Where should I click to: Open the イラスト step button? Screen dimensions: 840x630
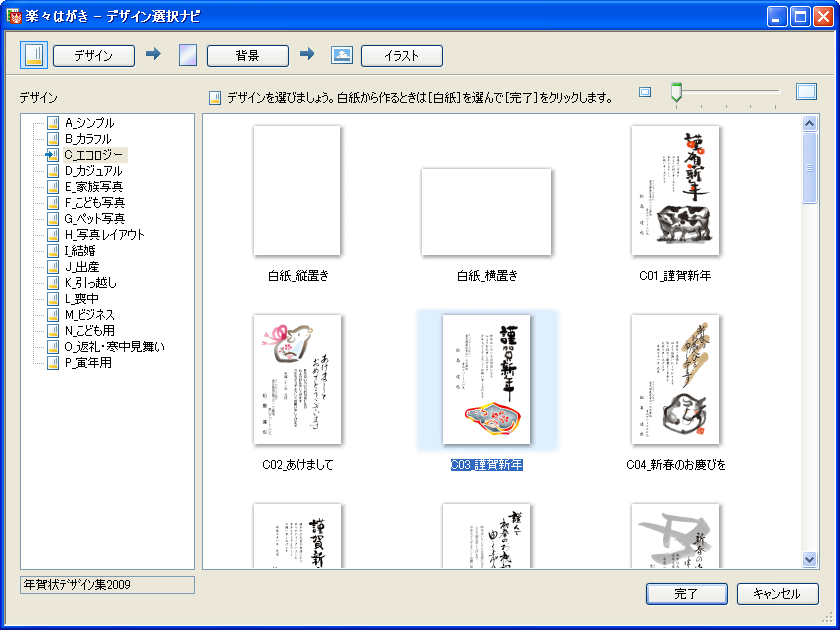pos(402,56)
